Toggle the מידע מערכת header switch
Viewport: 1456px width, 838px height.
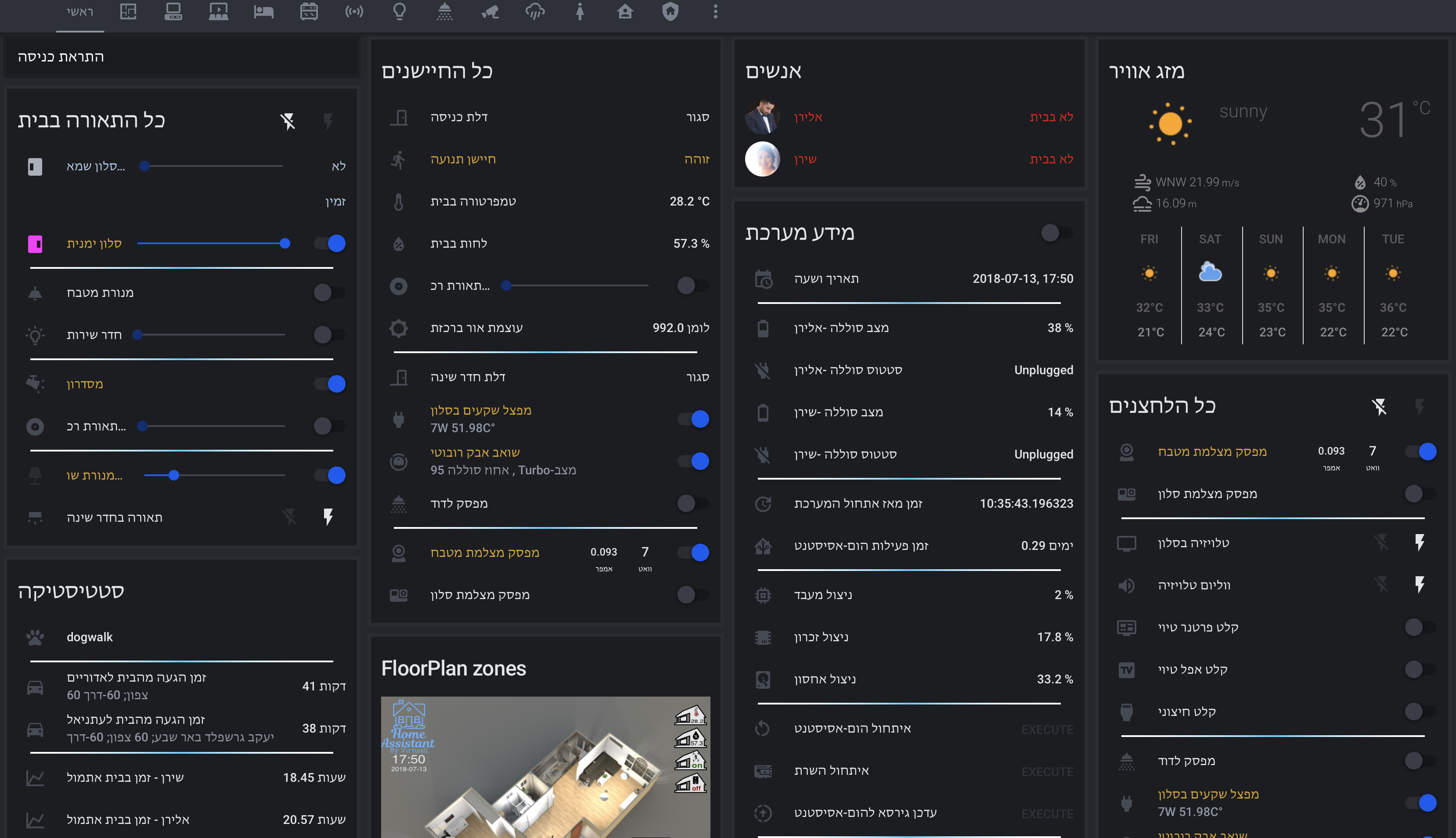[1056, 233]
